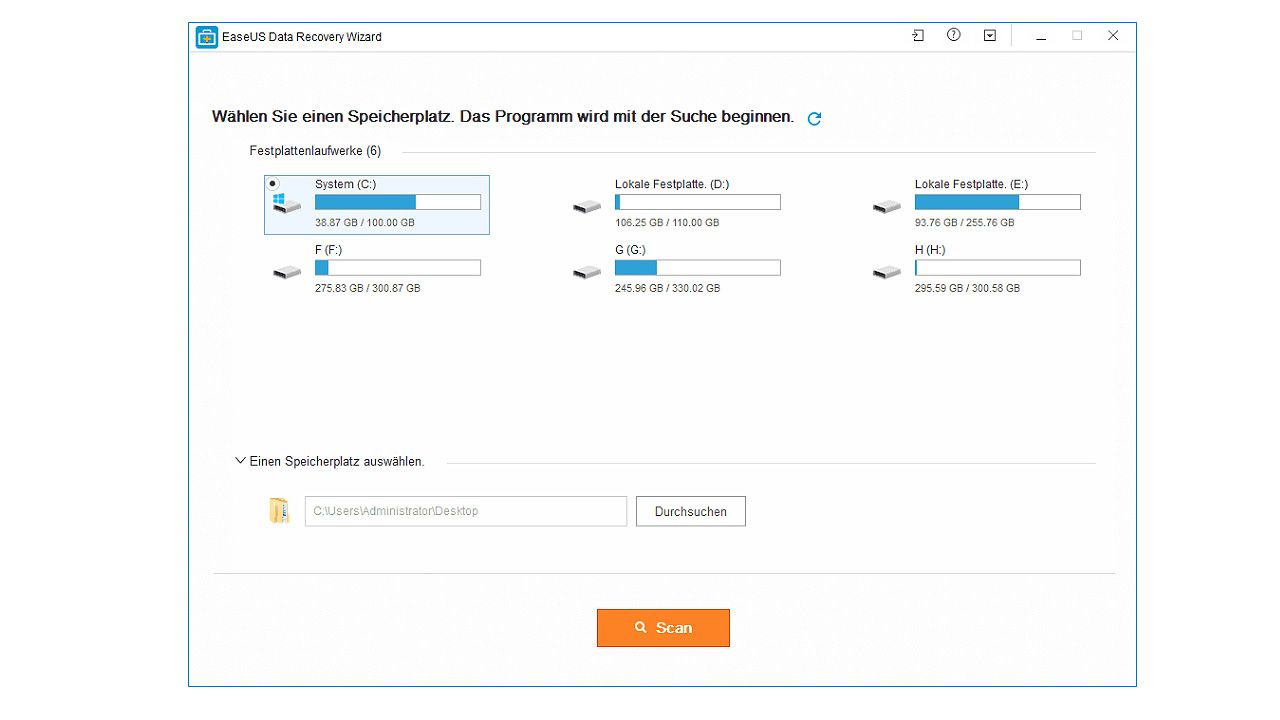The image size is (1280, 720).
Task: Open the title bar dropdown menu icon
Action: point(990,35)
